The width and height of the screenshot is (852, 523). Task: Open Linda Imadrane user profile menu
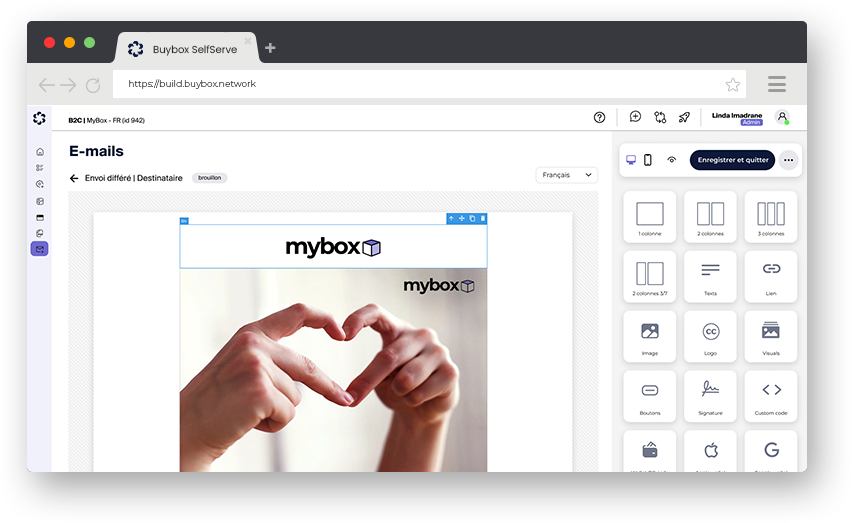coord(782,117)
